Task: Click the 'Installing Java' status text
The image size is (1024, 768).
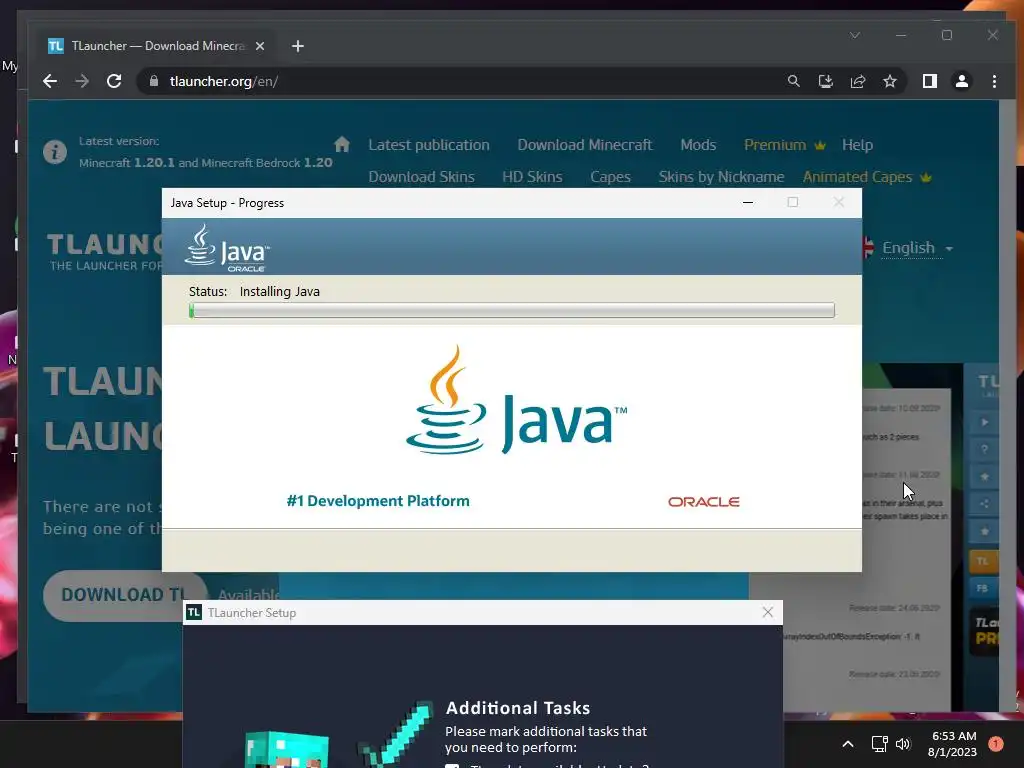Action: pos(280,291)
